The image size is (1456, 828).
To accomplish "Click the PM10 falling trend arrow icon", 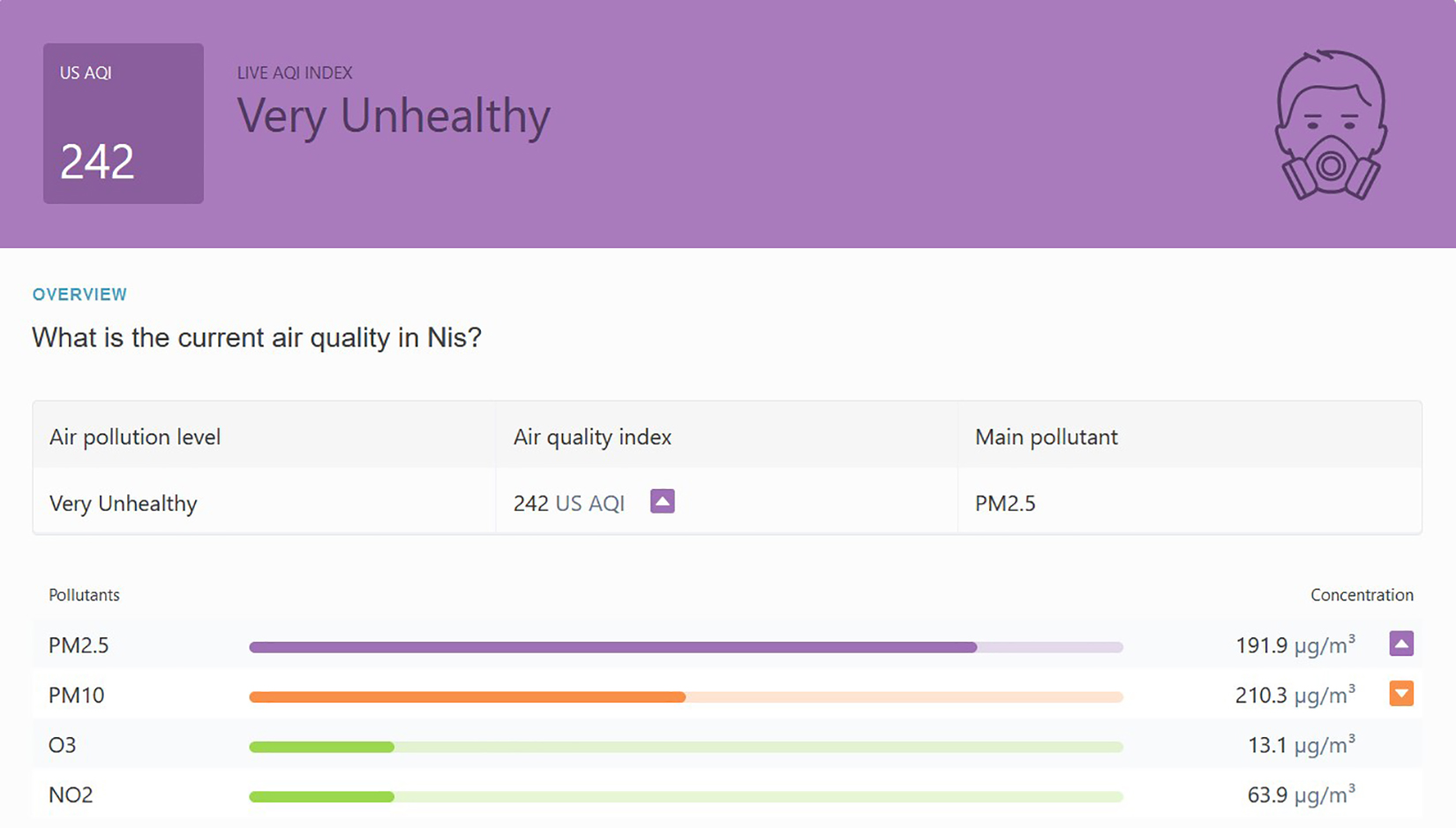I will coord(1400,694).
